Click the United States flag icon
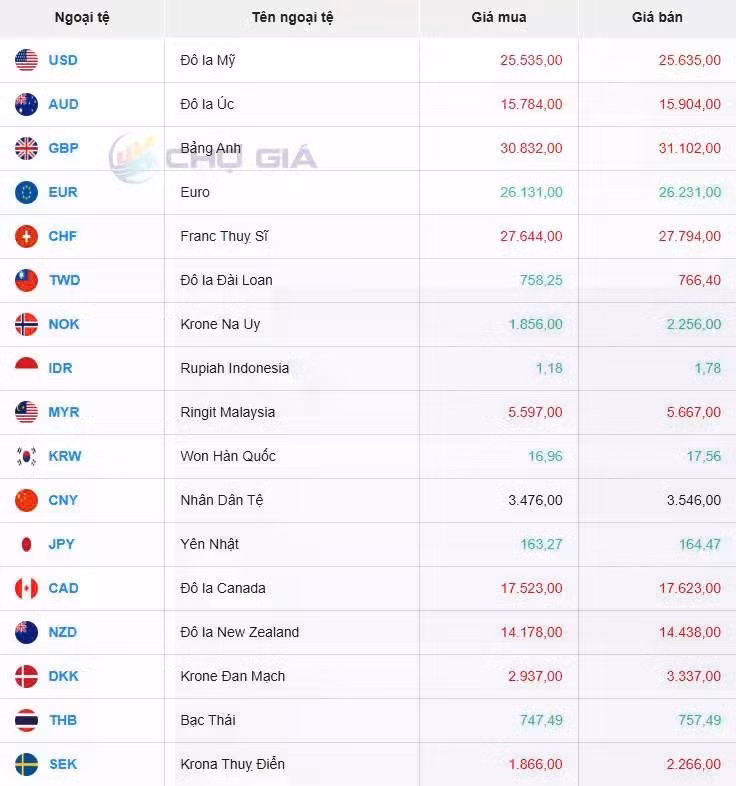 (27, 60)
